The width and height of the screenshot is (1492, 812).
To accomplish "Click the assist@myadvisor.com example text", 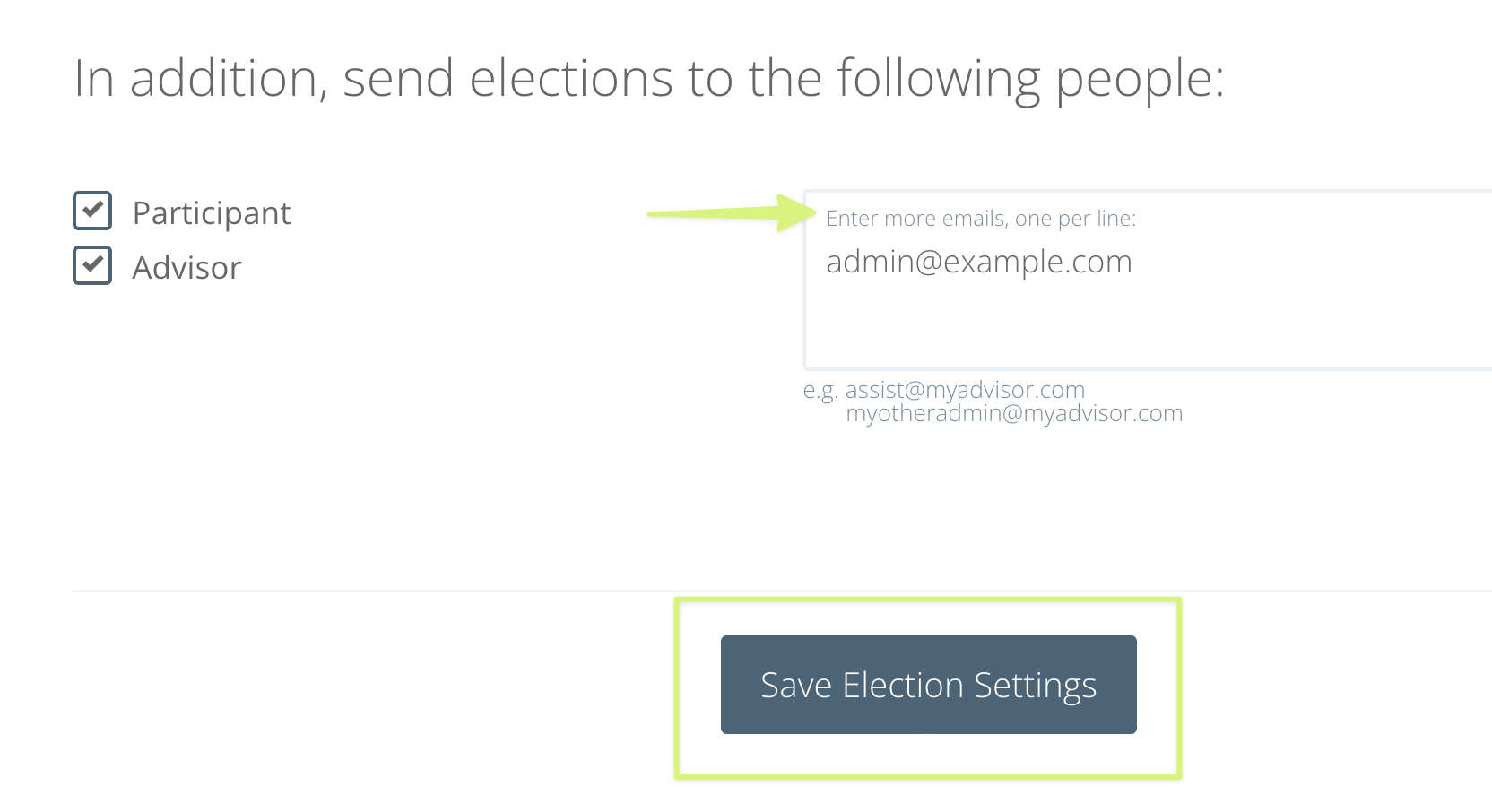I will (x=965, y=390).
